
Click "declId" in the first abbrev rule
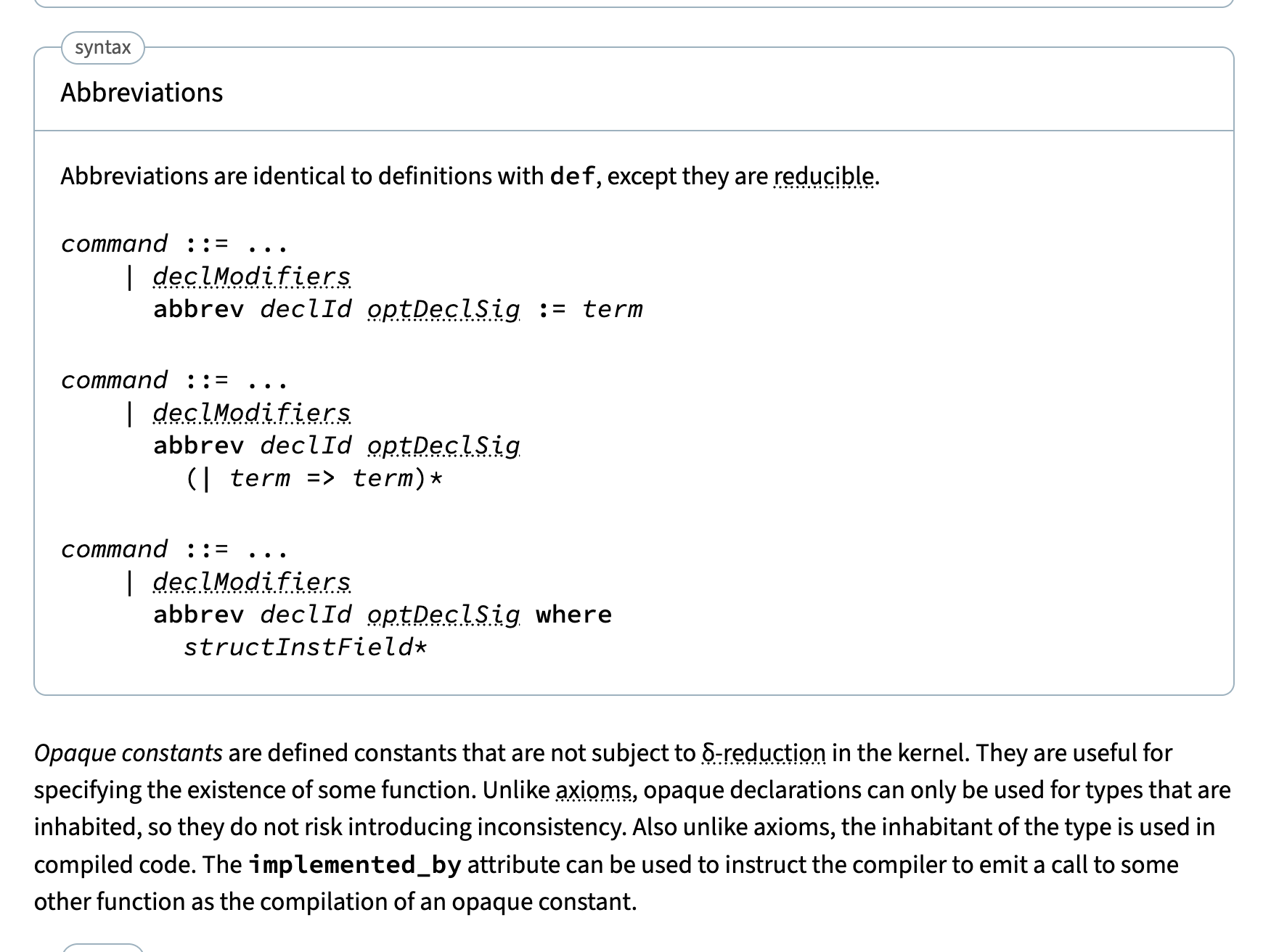pyautogui.click(x=306, y=309)
